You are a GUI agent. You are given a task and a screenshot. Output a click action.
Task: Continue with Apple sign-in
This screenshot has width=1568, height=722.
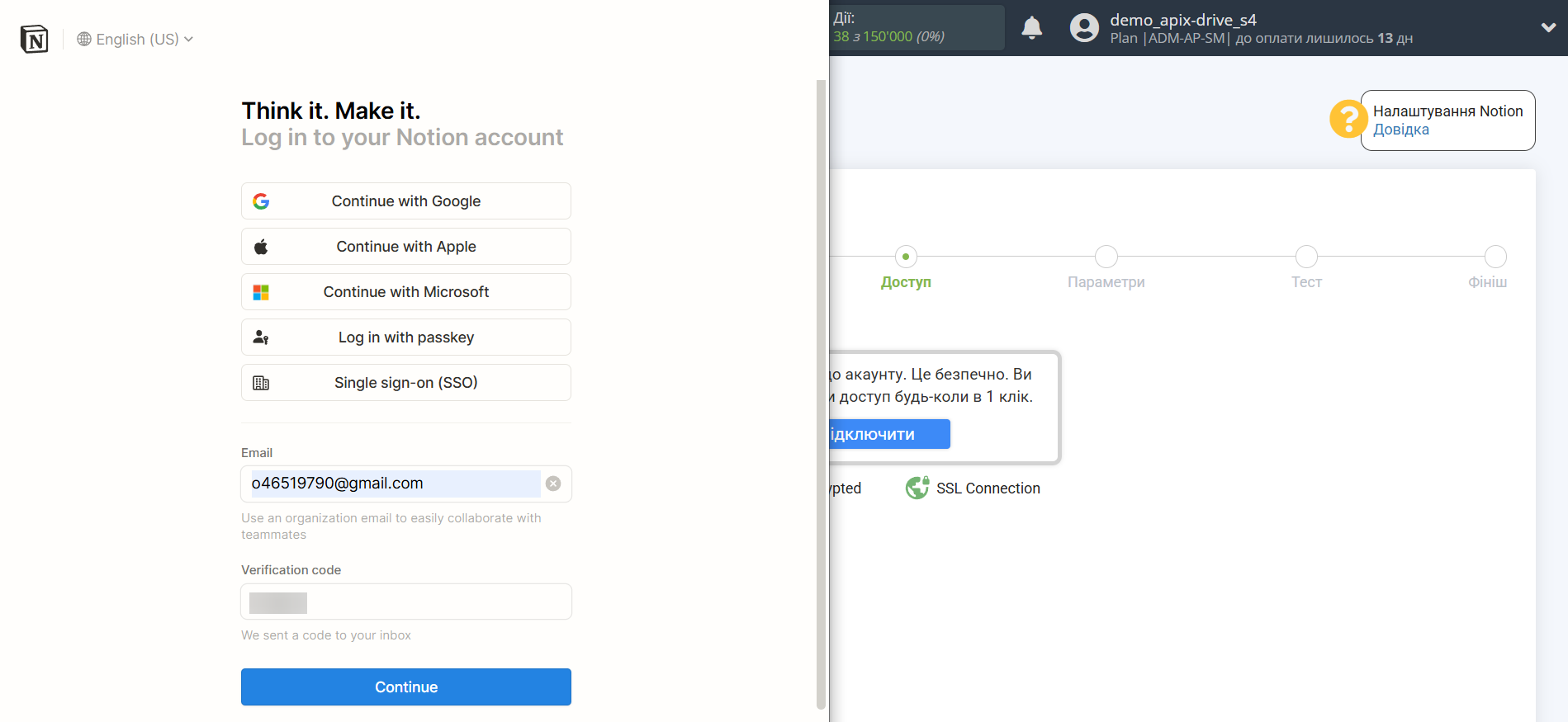coord(406,246)
